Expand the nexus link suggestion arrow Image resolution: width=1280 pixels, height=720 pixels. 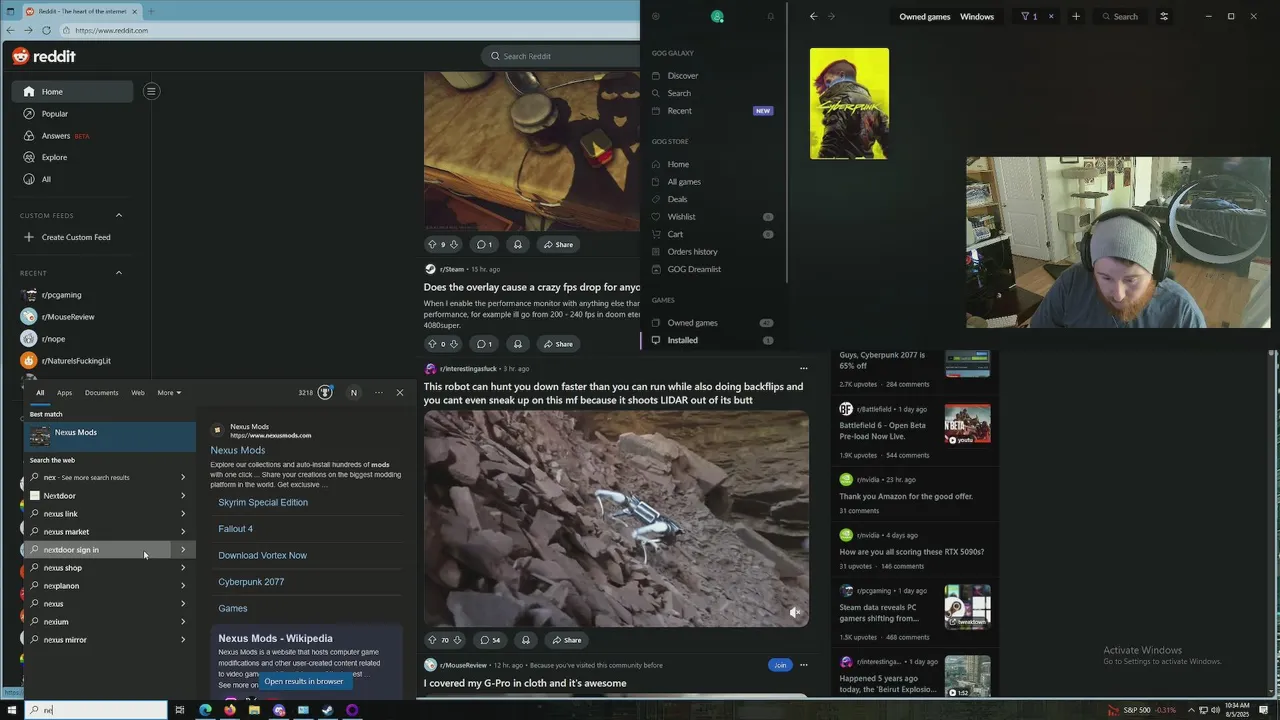point(183,514)
